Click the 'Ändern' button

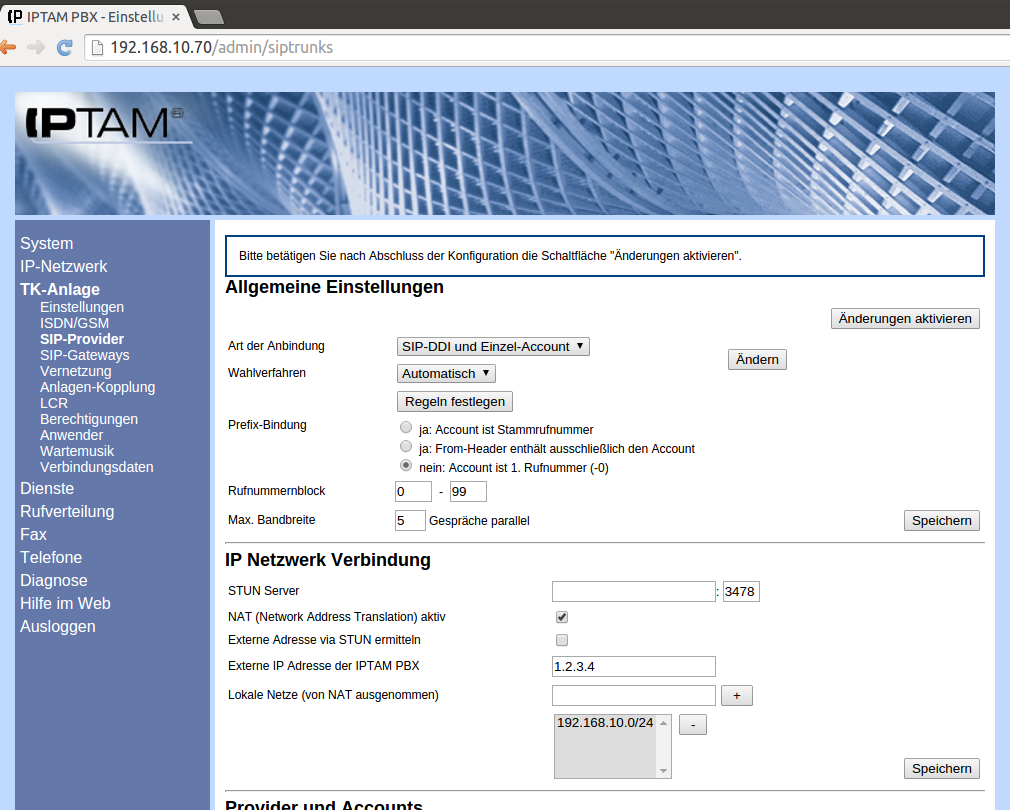click(x=757, y=360)
